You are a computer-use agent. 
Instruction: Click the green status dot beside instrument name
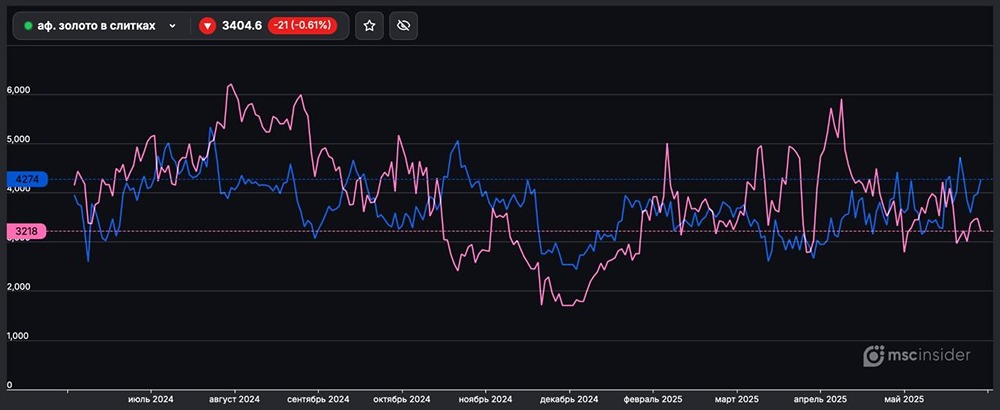click(x=28, y=26)
